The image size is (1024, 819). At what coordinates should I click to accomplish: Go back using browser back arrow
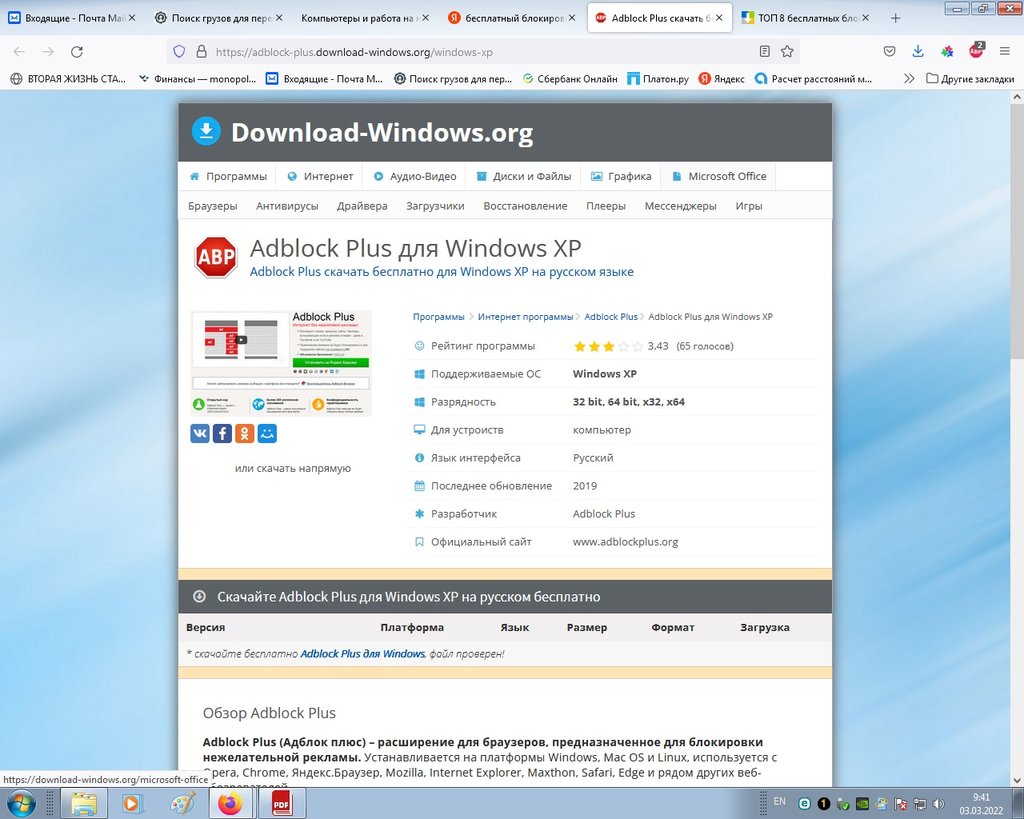pyautogui.click(x=19, y=52)
